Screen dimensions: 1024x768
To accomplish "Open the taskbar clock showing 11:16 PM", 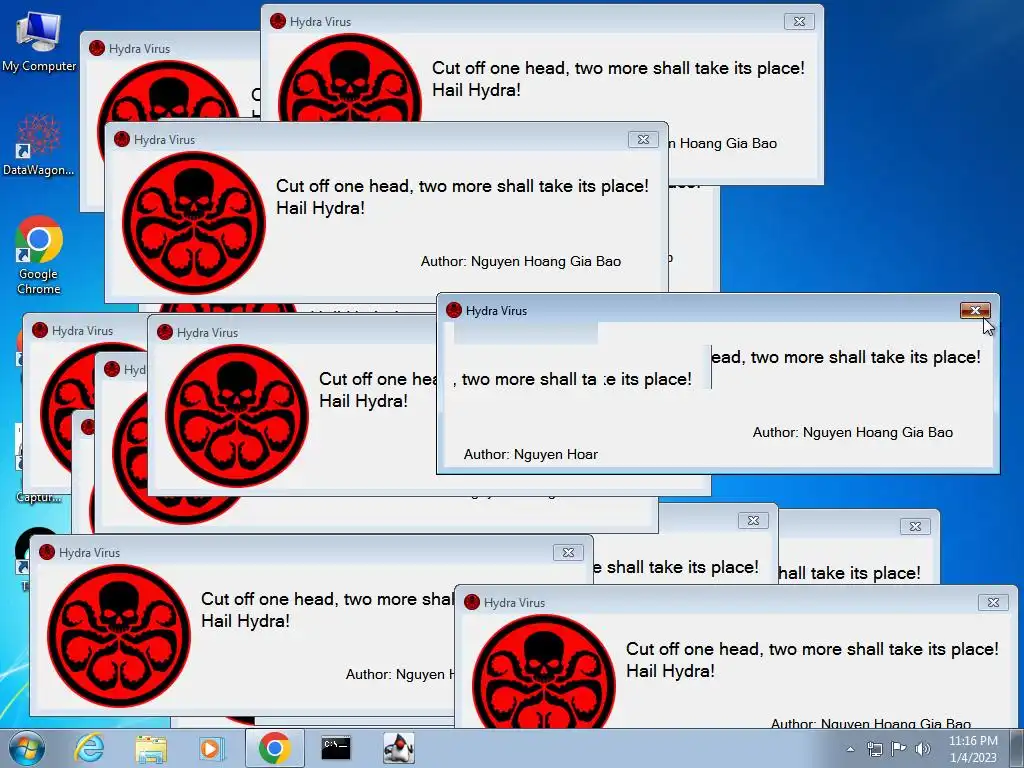I will tap(973, 749).
